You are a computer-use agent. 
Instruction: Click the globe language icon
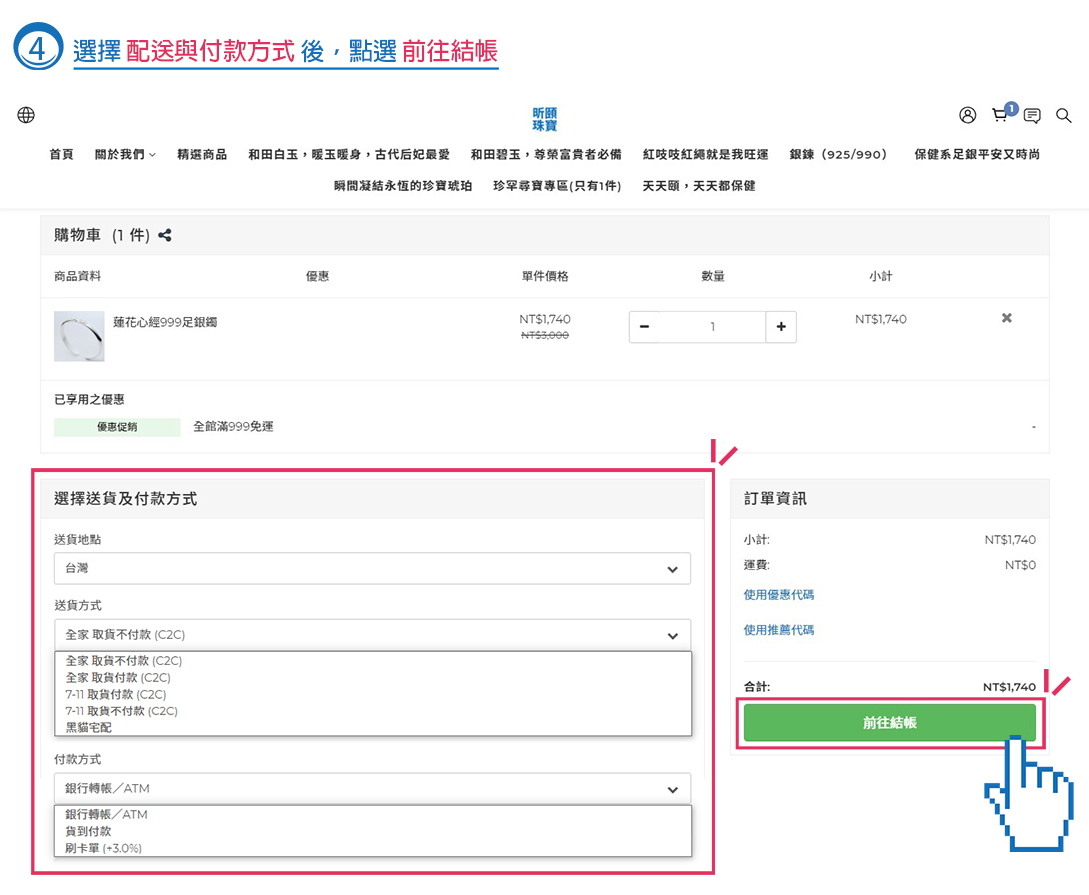[x=26, y=115]
